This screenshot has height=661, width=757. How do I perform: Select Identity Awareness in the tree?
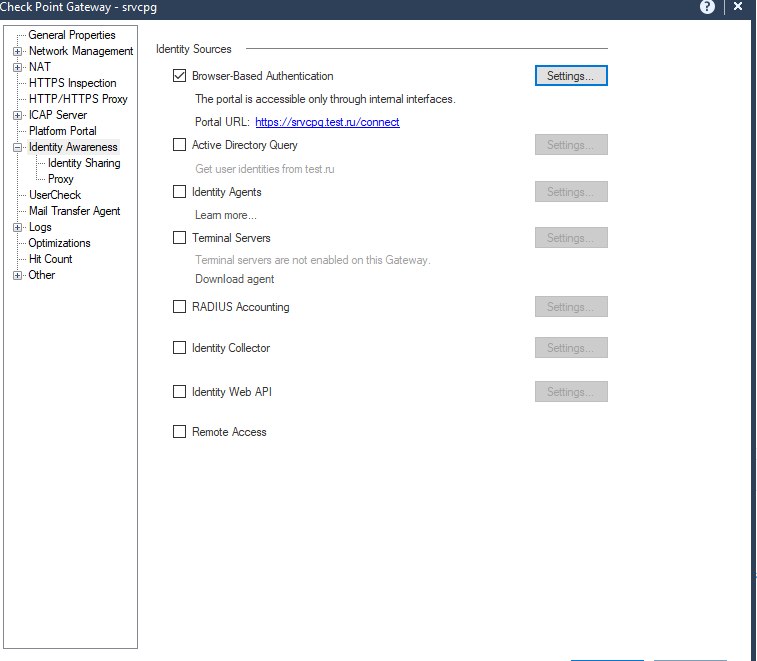click(x=73, y=147)
